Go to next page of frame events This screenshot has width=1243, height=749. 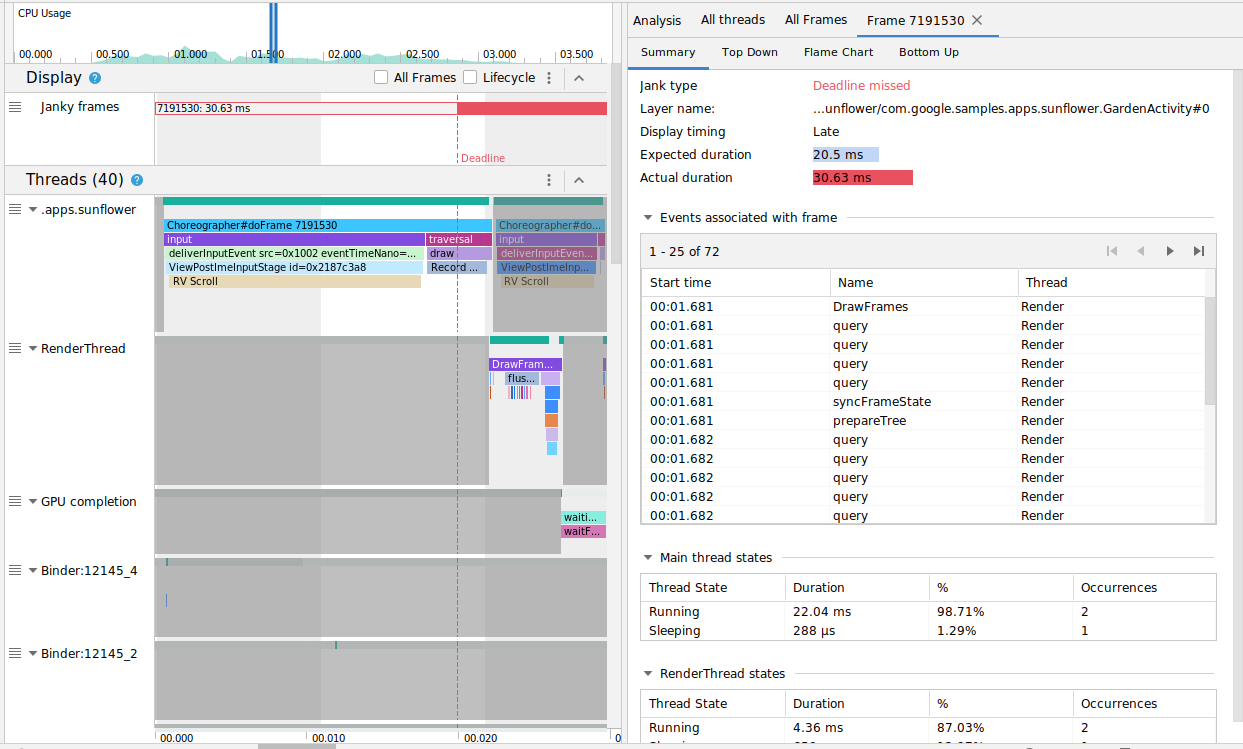[x=1170, y=251]
